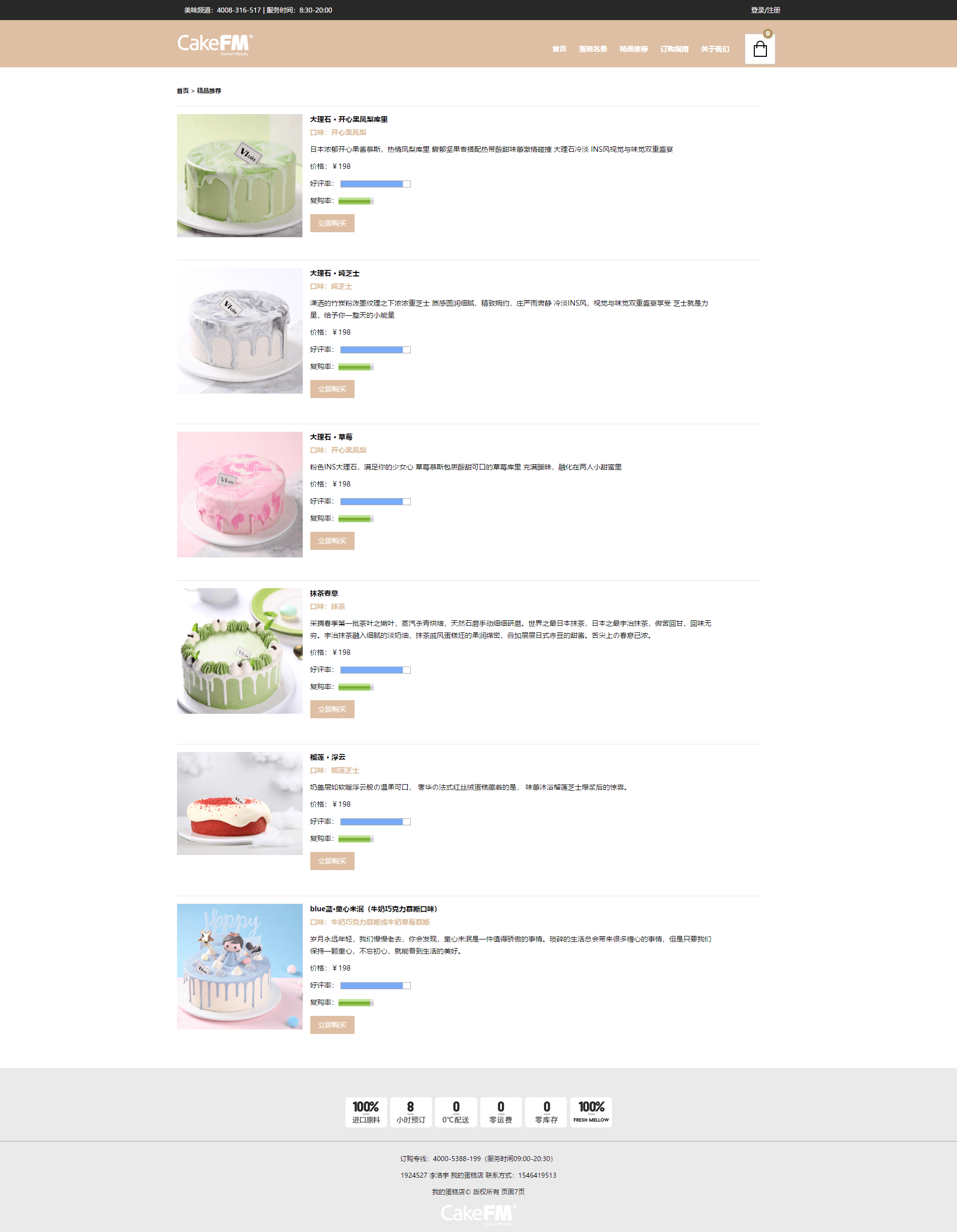Click the 零运费 badge
The image size is (957, 1232).
[500, 1112]
